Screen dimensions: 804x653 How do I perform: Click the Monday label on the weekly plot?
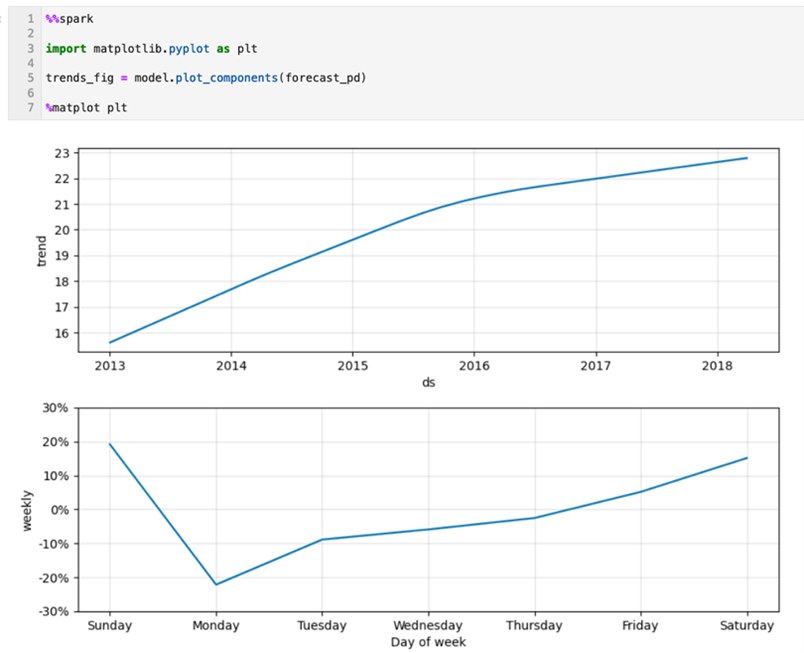215,625
